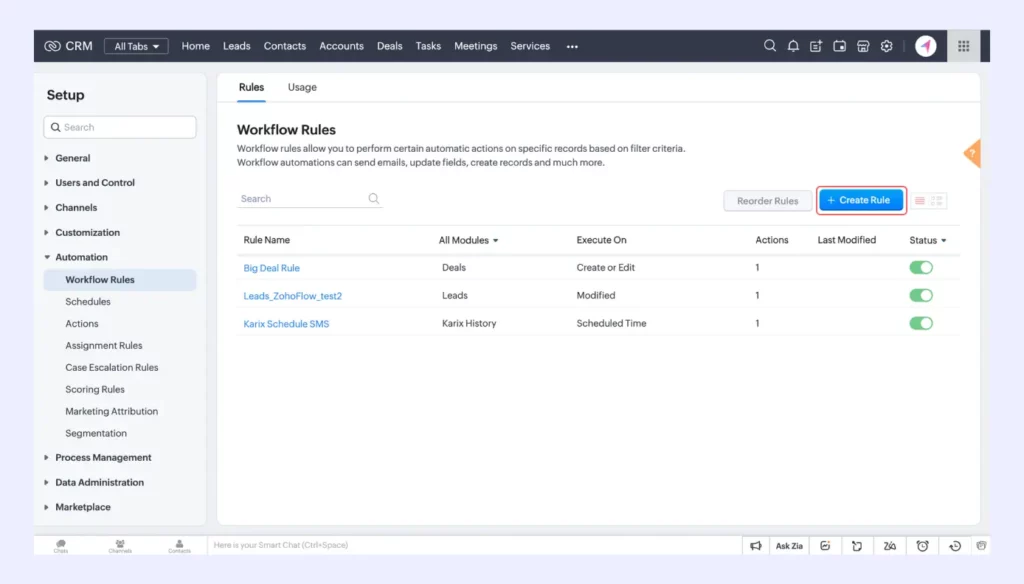Click the Create Rule button
1024x584 pixels.
coord(861,200)
